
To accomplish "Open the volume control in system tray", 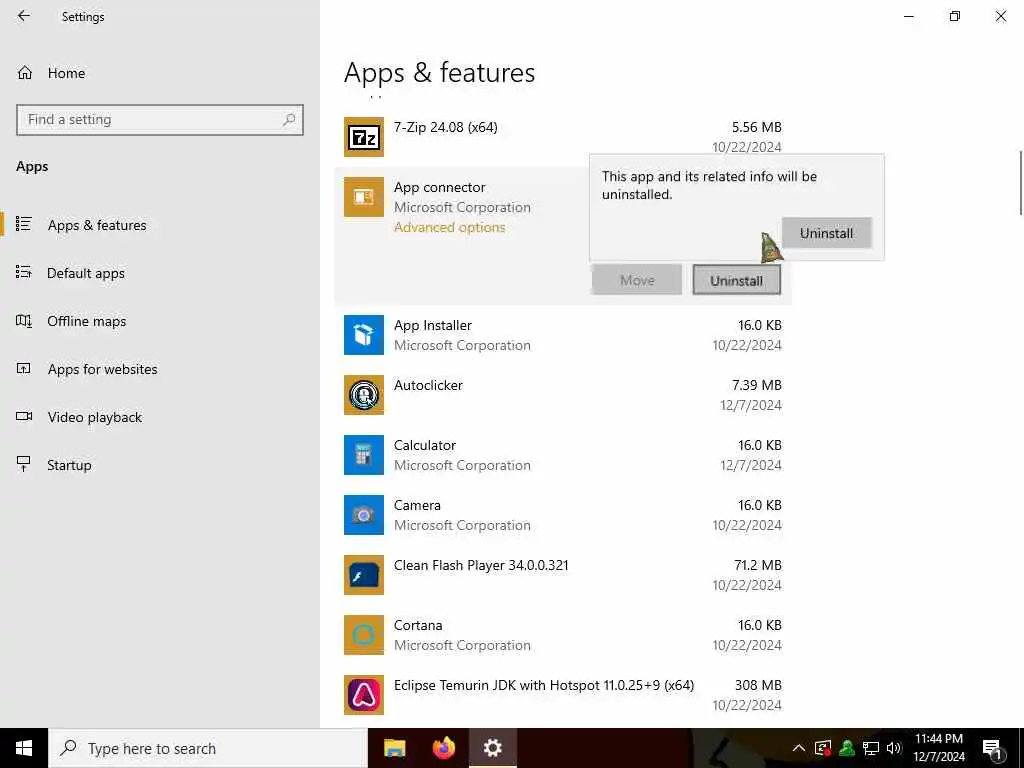I will 894,748.
